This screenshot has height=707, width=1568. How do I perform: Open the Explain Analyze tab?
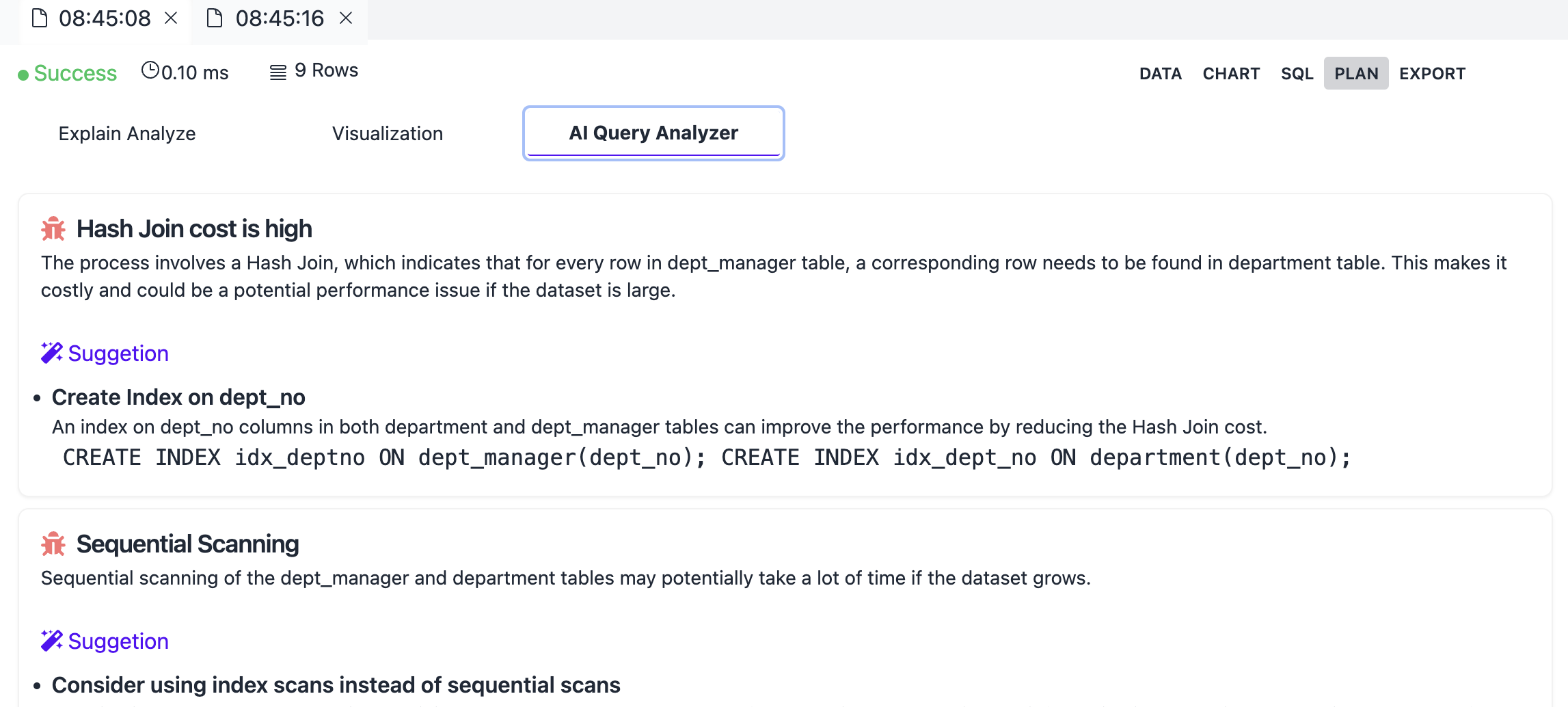point(126,133)
